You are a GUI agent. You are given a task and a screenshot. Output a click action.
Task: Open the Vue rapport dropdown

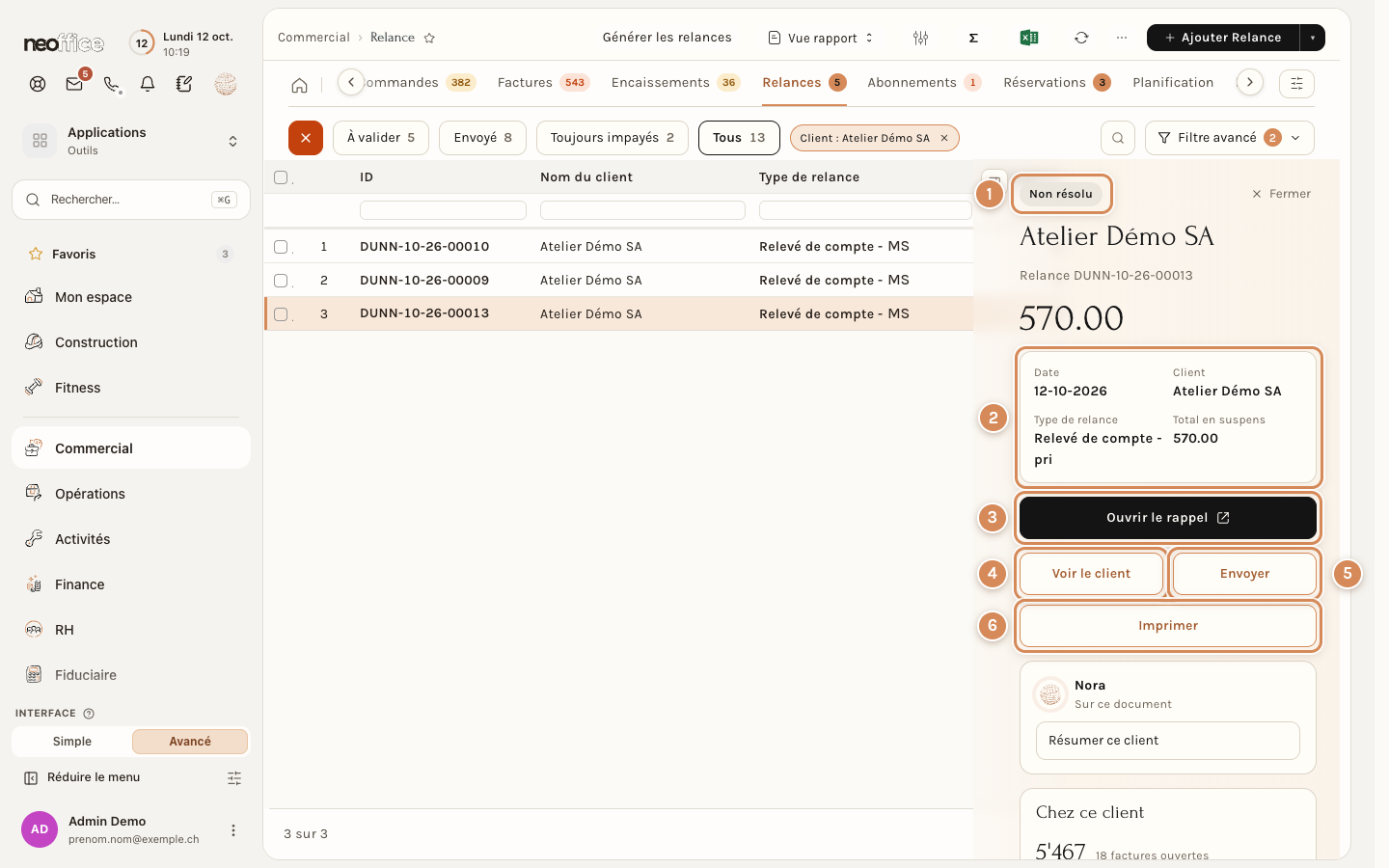click(x=821, y=38)
